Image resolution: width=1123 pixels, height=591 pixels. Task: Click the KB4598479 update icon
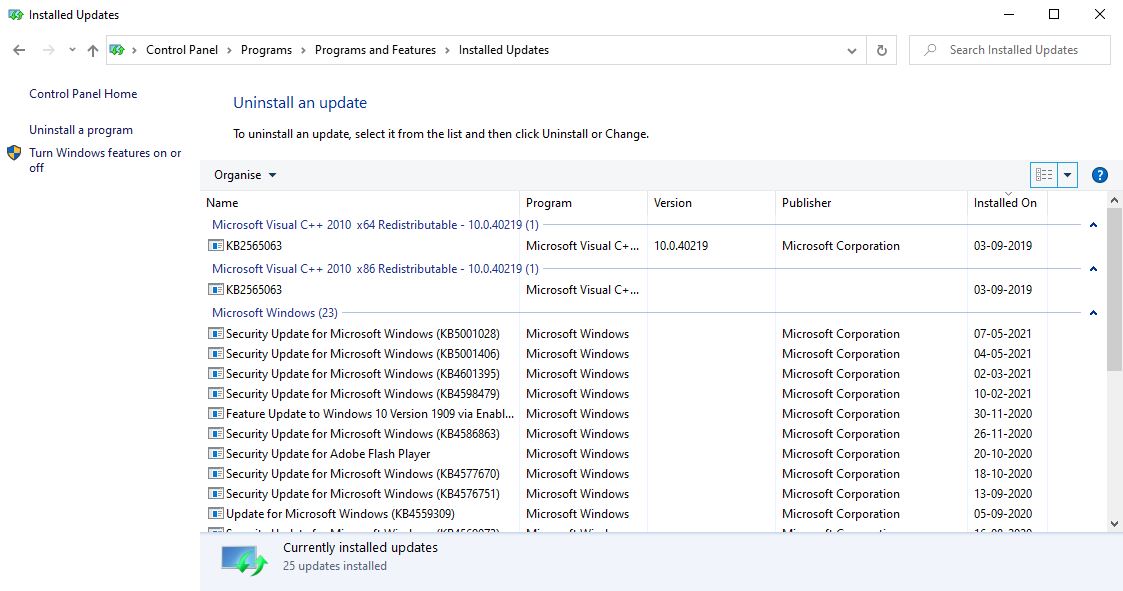point(216,394)
